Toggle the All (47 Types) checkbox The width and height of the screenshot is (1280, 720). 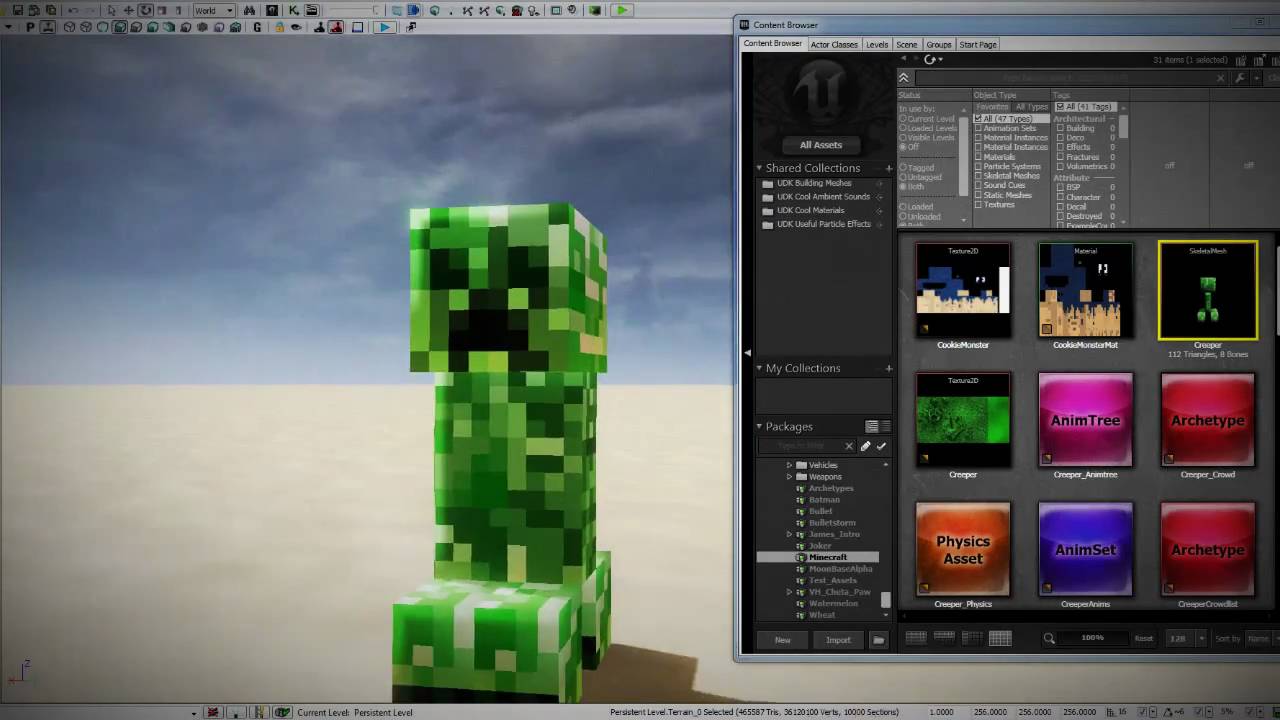(978, 118)
